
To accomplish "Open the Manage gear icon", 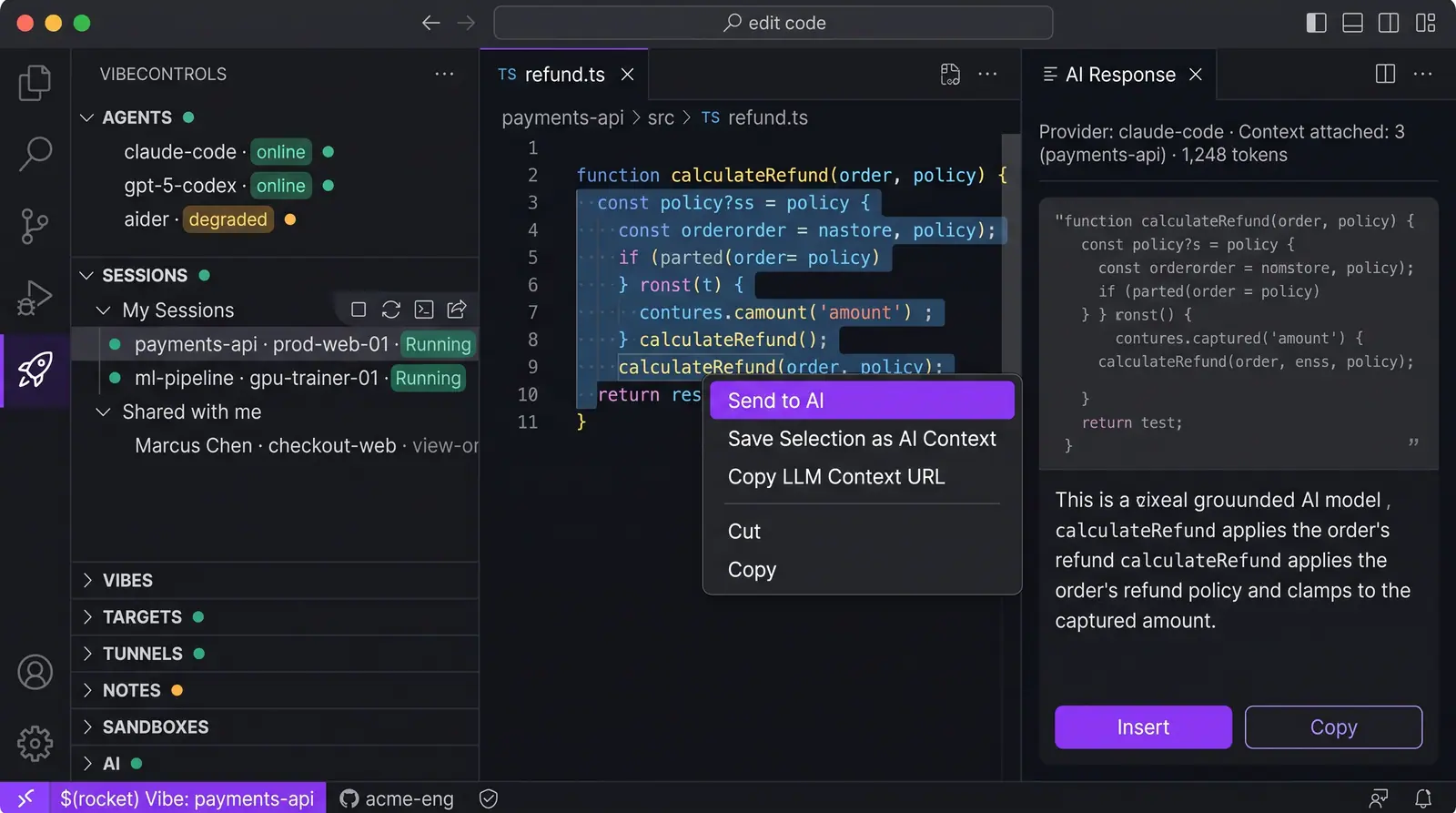I will coord(35,744).
